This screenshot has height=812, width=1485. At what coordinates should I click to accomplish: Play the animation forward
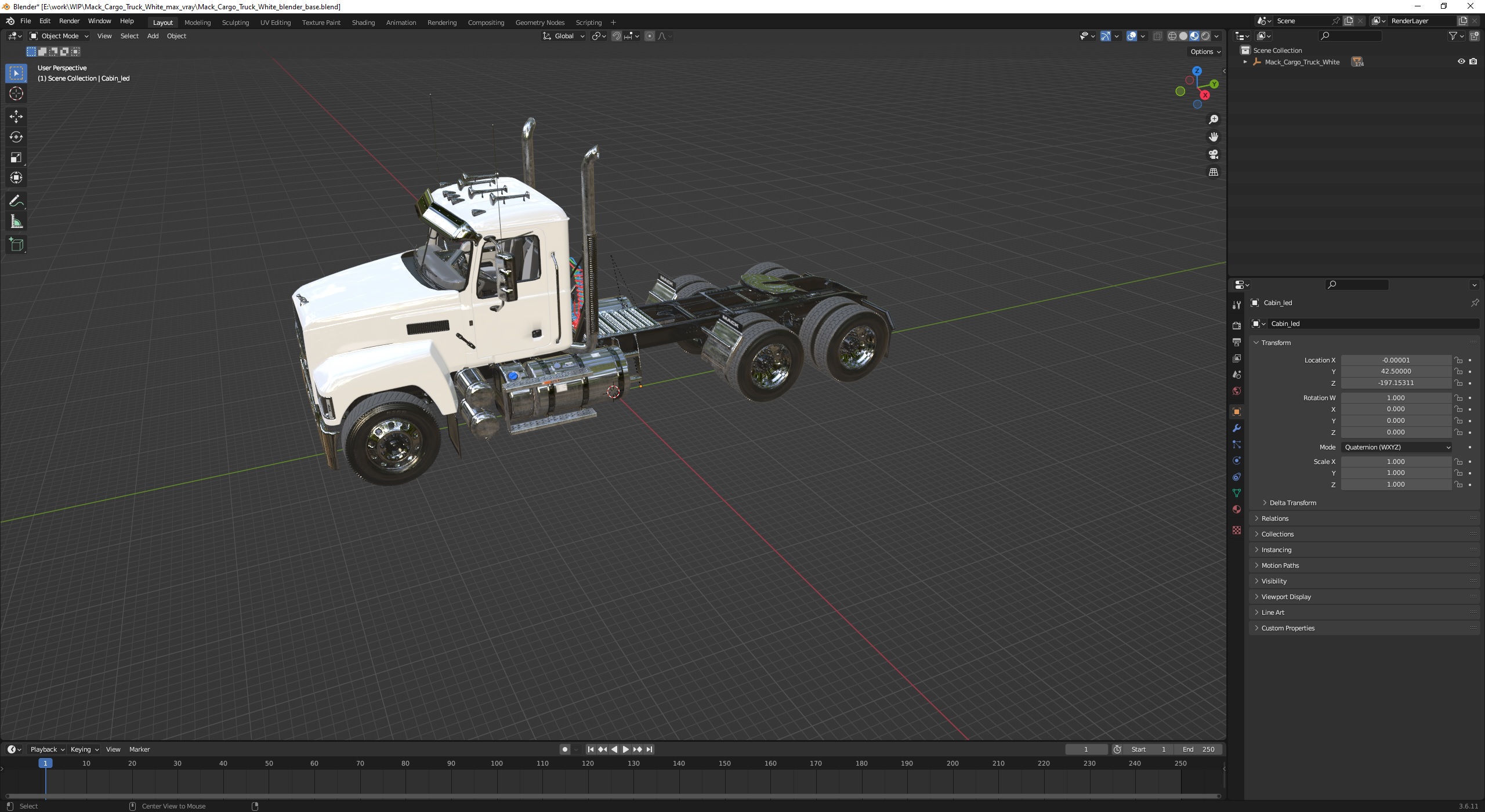click(x=625, y=749)
